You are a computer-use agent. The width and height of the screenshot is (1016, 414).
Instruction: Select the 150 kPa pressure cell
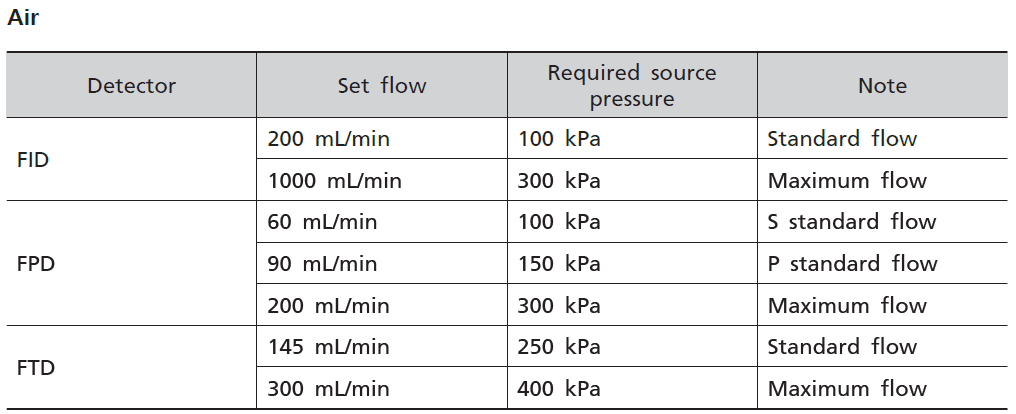pyautogui.click(x=559, y=264)
